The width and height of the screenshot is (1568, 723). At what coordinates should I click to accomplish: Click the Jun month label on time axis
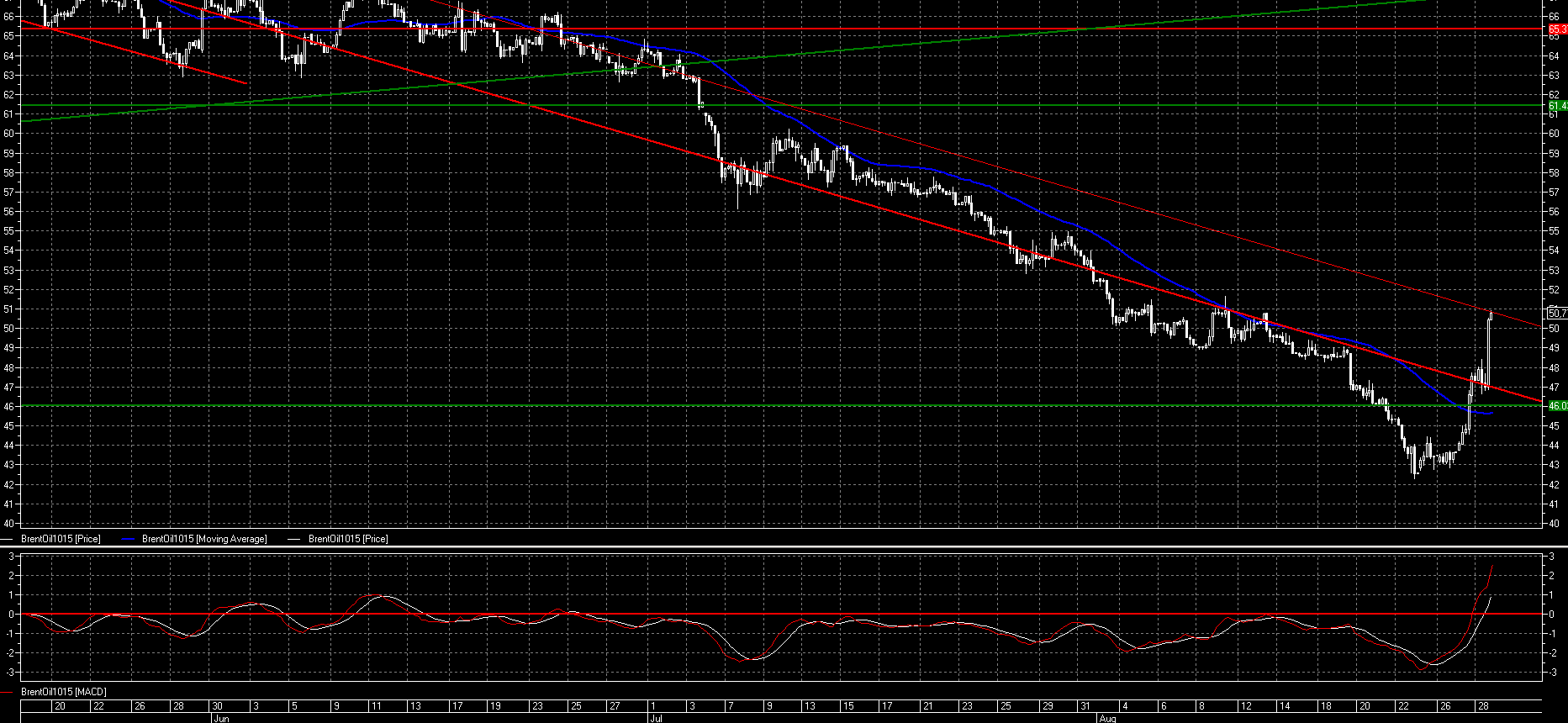click(x=221, y=718)
